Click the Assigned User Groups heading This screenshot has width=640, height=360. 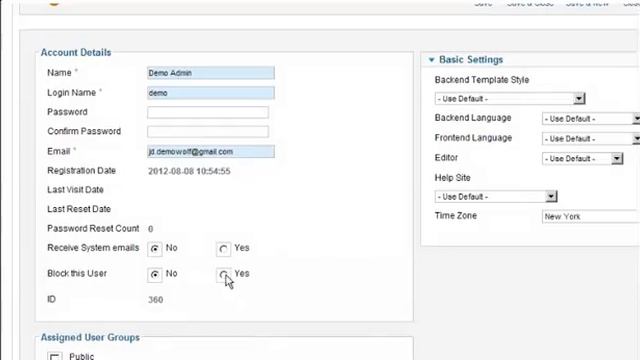tap(90, 338)
